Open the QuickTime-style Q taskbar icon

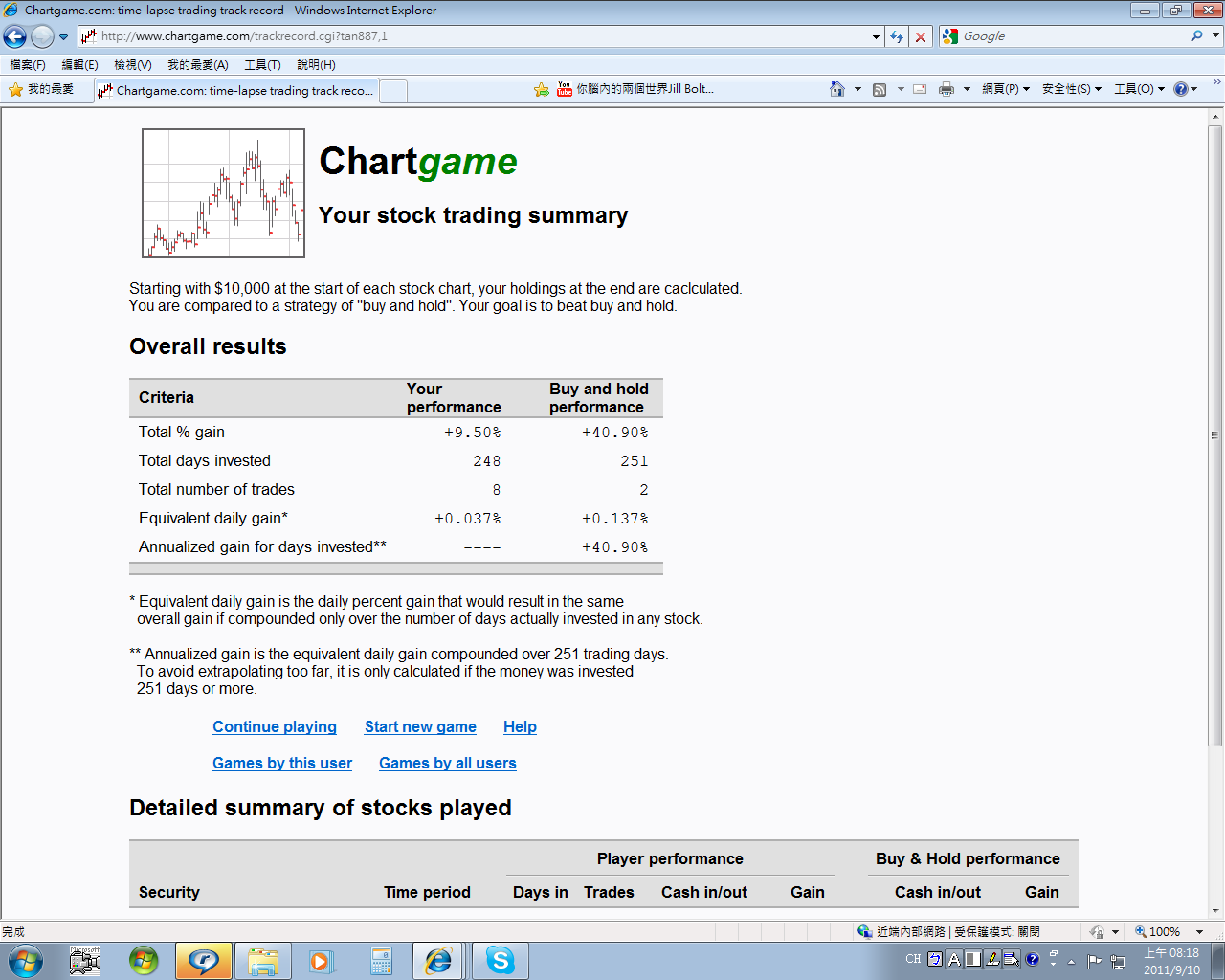tap(203, 961)
